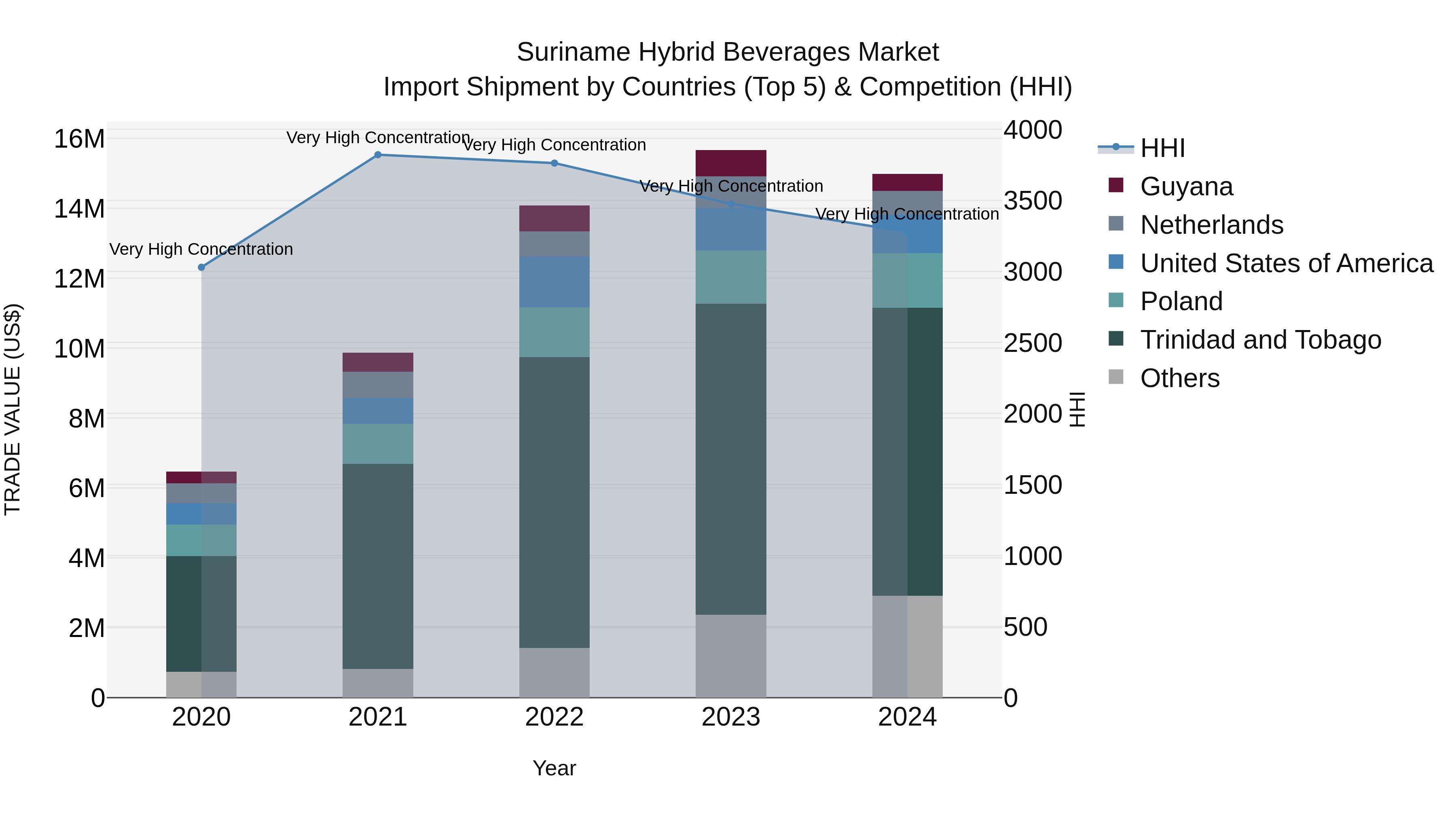Hide the Netherlands legend series

1196,225
